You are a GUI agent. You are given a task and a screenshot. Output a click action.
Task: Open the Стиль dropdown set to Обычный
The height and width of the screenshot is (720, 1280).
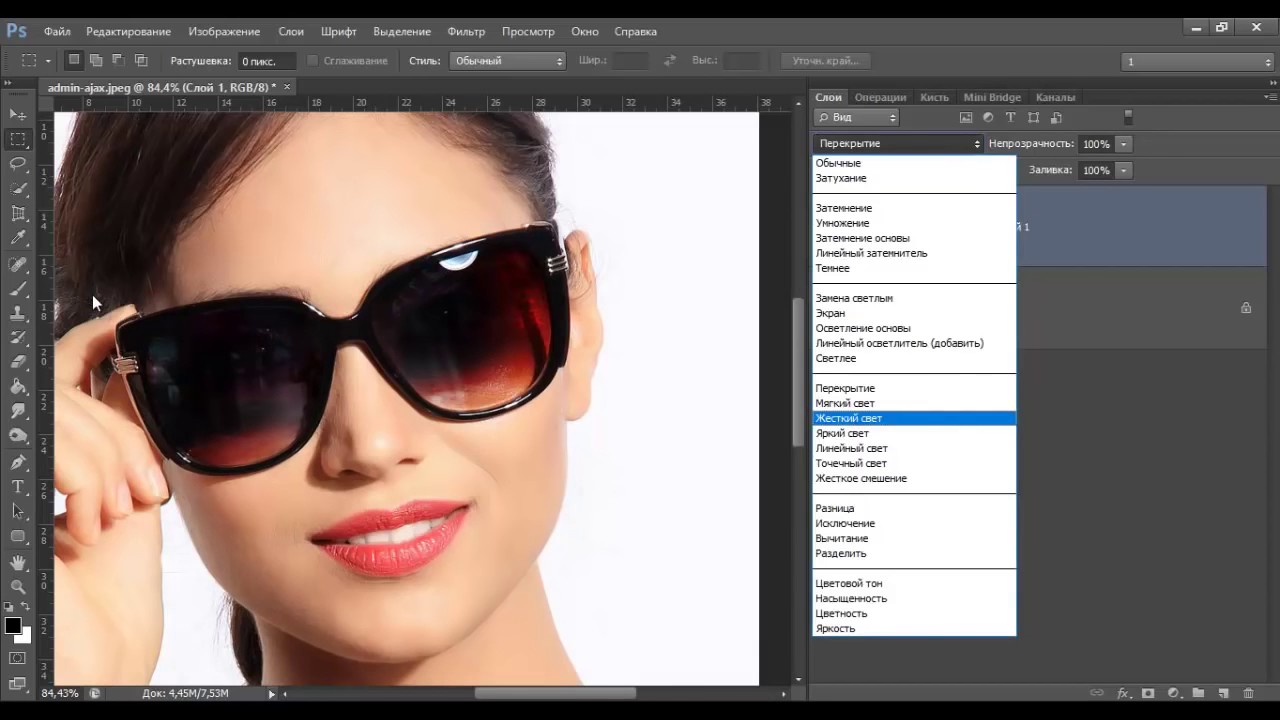point(508,61)
